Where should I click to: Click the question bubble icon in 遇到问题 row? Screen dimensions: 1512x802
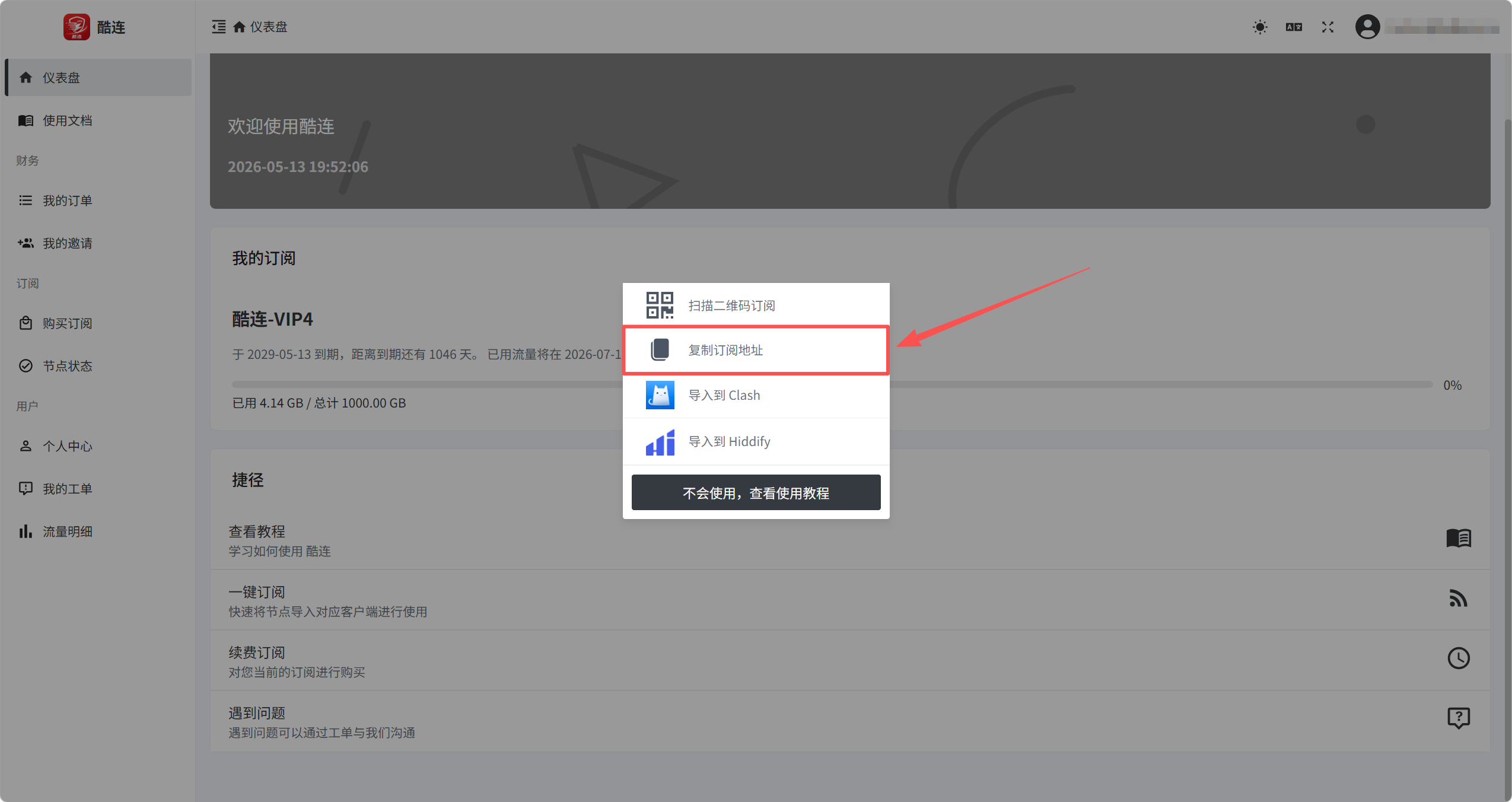tap(1459, 718)
